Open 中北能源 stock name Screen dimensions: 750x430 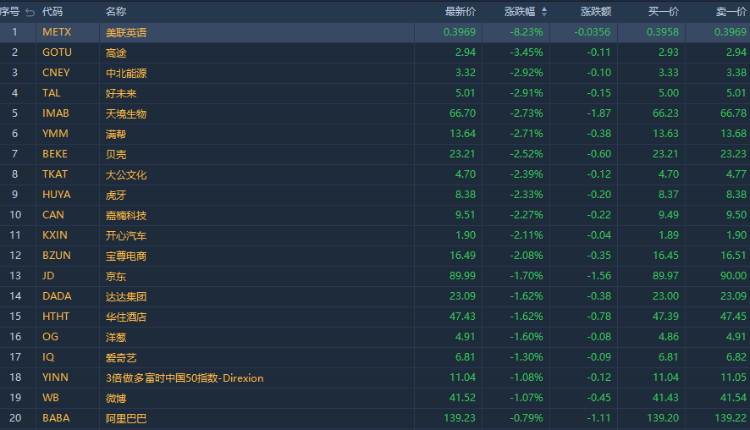click(x=126, y=73)
